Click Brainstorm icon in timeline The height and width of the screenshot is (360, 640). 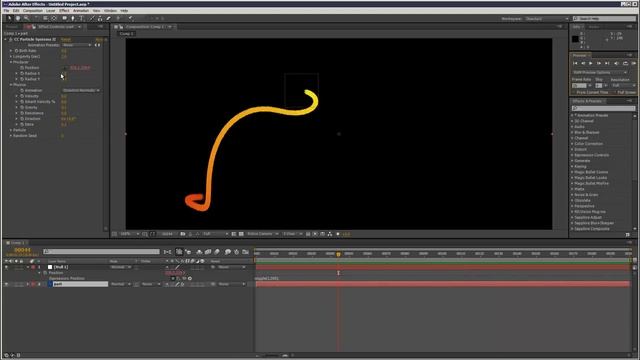228,252
